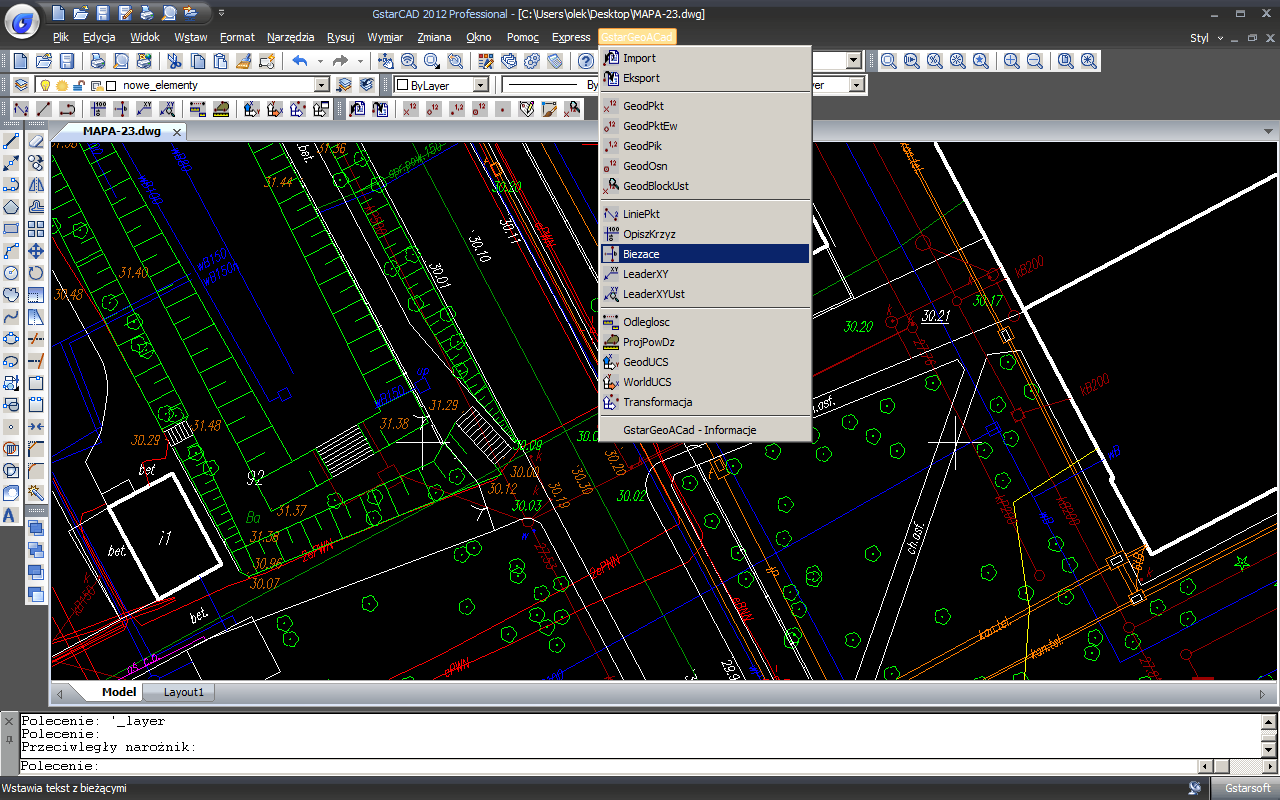Click the Save icon in standard toolbar

(x=66, y=61)
